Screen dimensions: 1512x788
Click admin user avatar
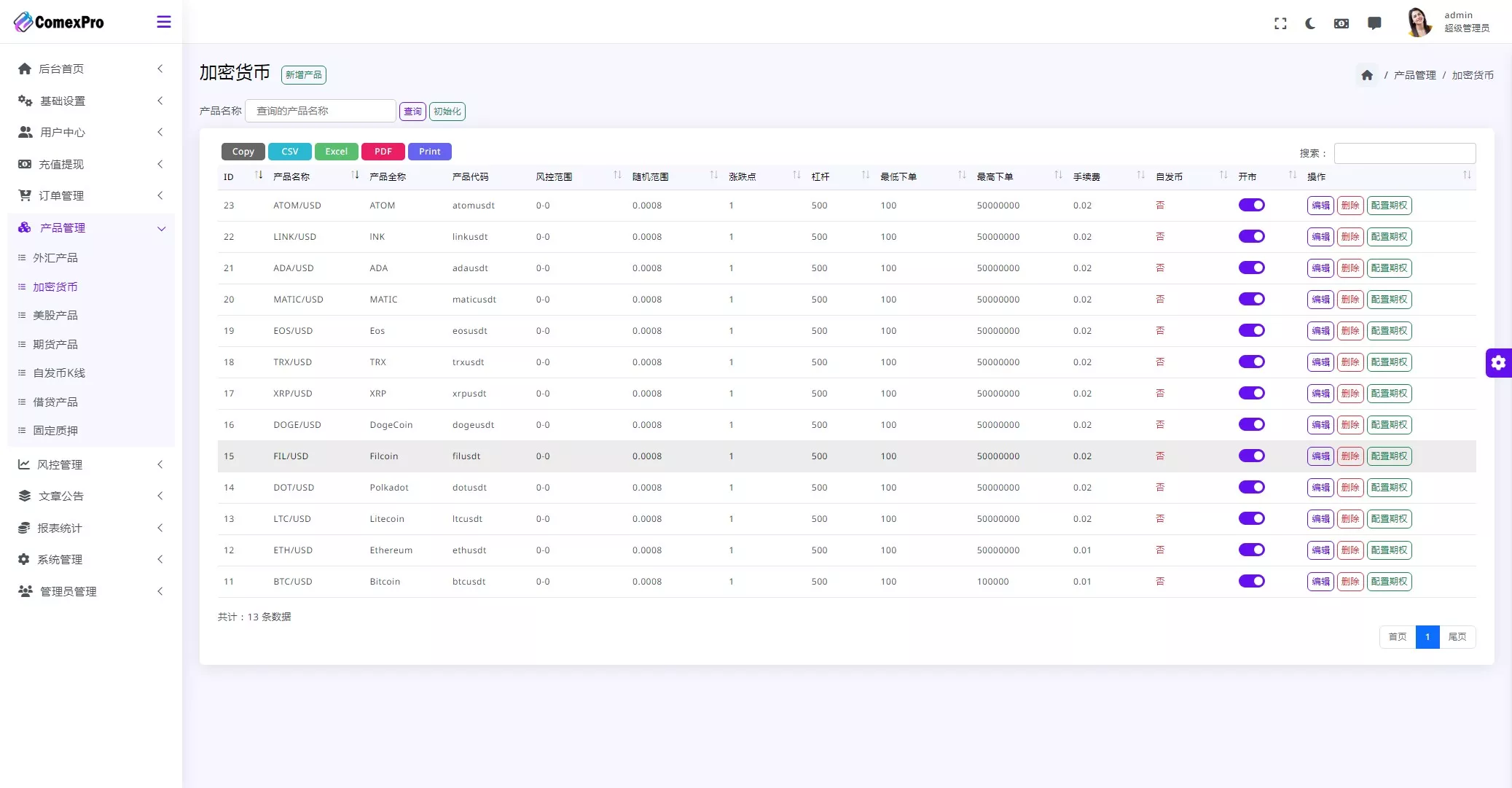[1418, 22]
